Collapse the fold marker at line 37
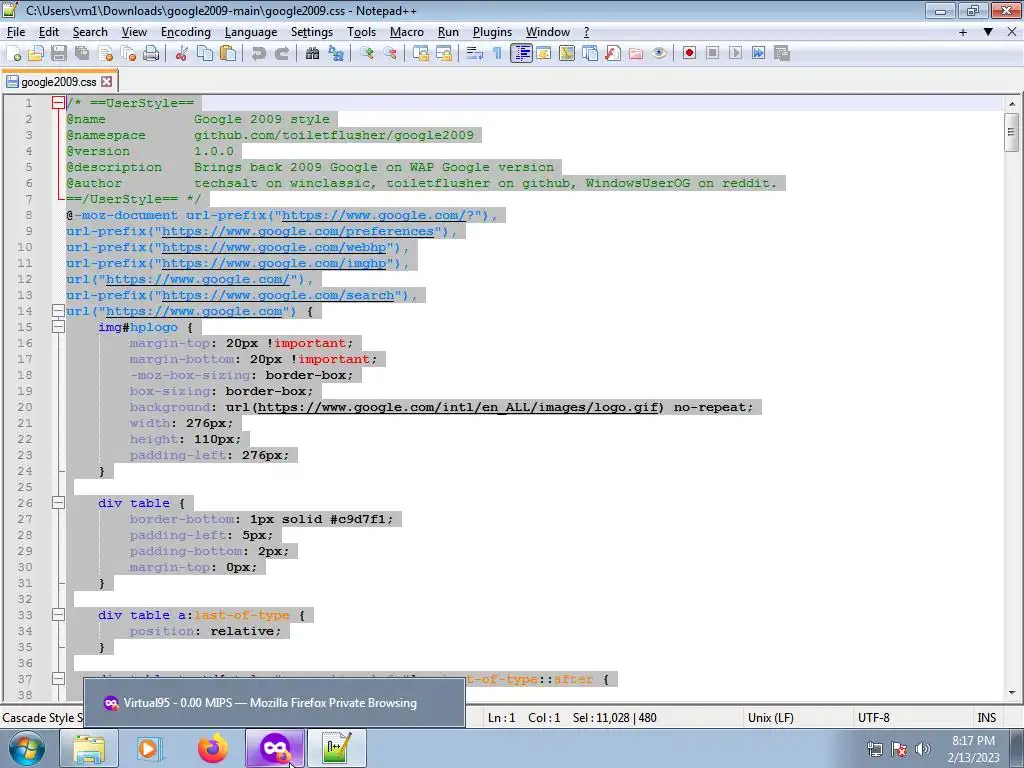This screenshot has height=768, width=1024. point(58,679)
